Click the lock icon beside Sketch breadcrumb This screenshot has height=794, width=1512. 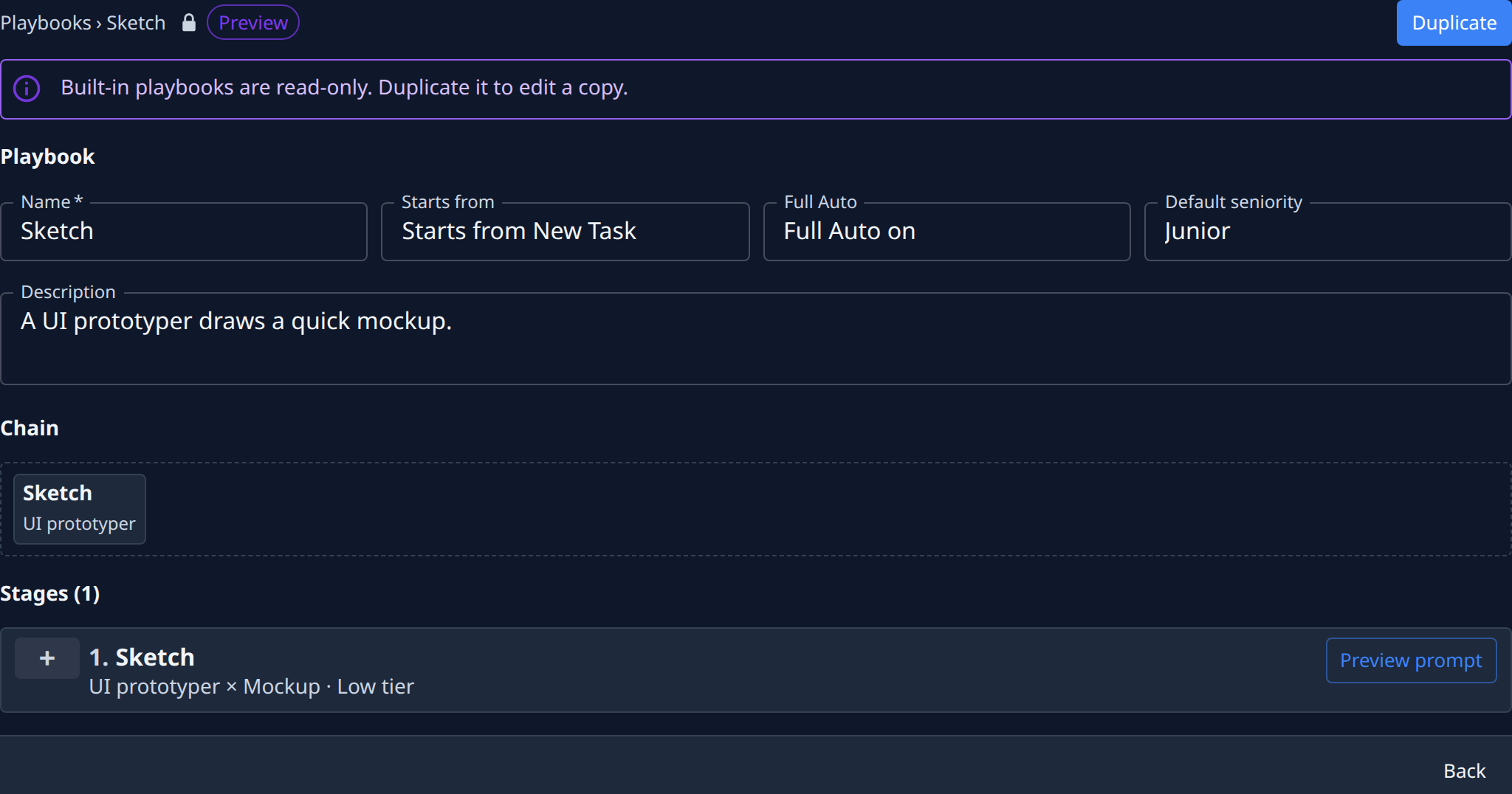(189, 22)
